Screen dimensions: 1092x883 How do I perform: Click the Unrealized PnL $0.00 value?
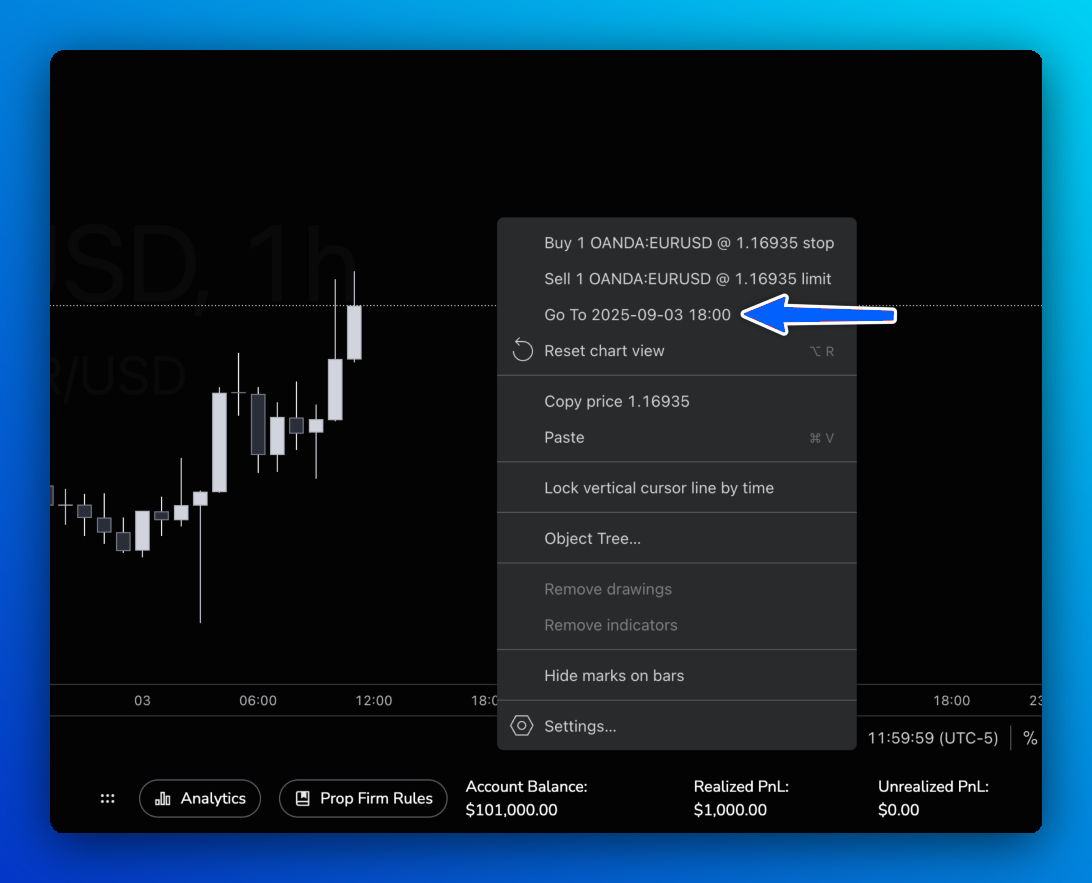tap(898, 810)
